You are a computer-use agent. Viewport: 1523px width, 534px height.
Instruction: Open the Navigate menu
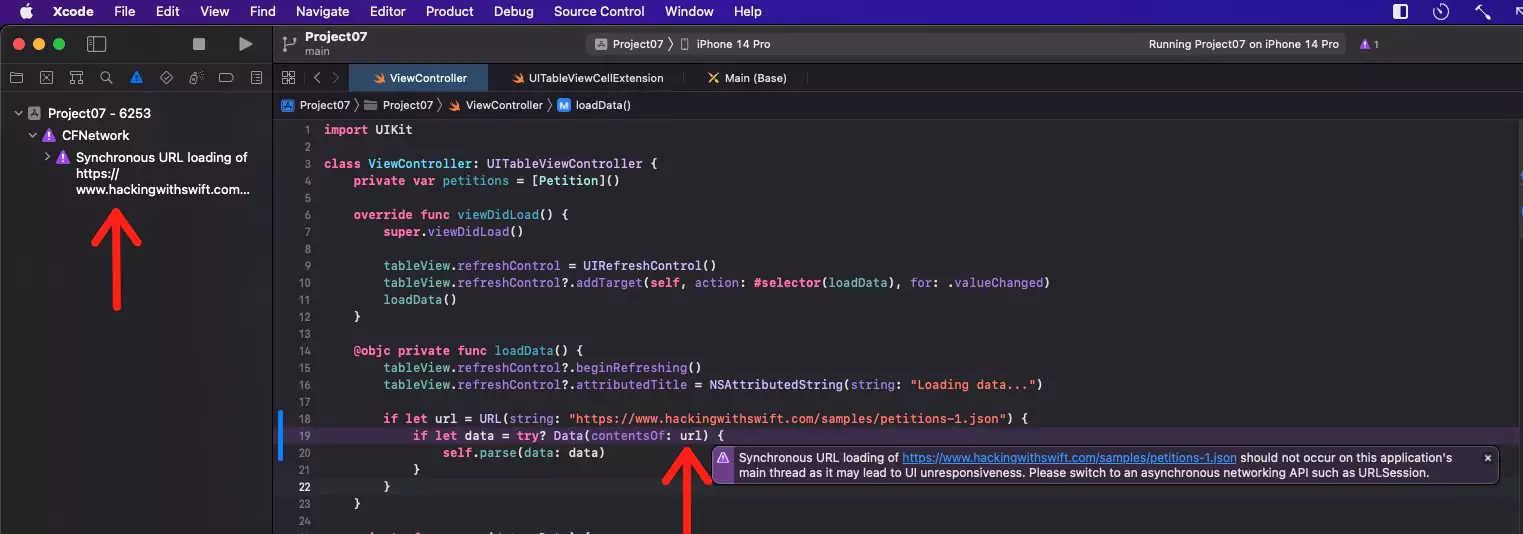coord(323,11)
